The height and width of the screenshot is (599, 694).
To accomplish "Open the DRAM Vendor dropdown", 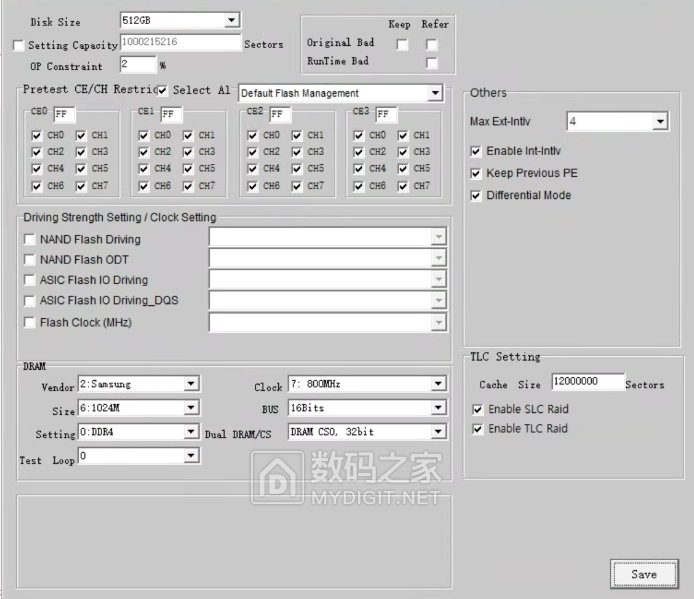I will pyautogui.click(x=139, y=384).
